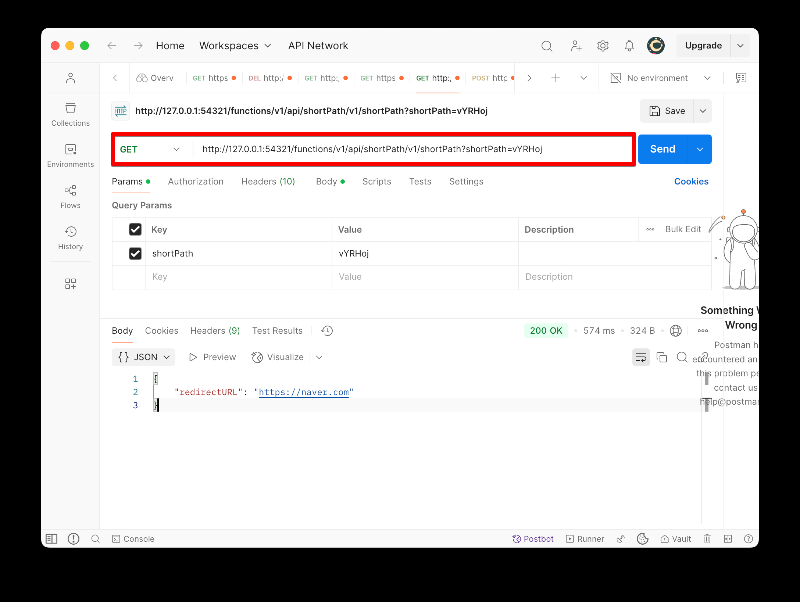The width and height of the screenshot is (800, 602).
Task: Click the Send button
Action: pyautogui.click(x=663, y=149)
